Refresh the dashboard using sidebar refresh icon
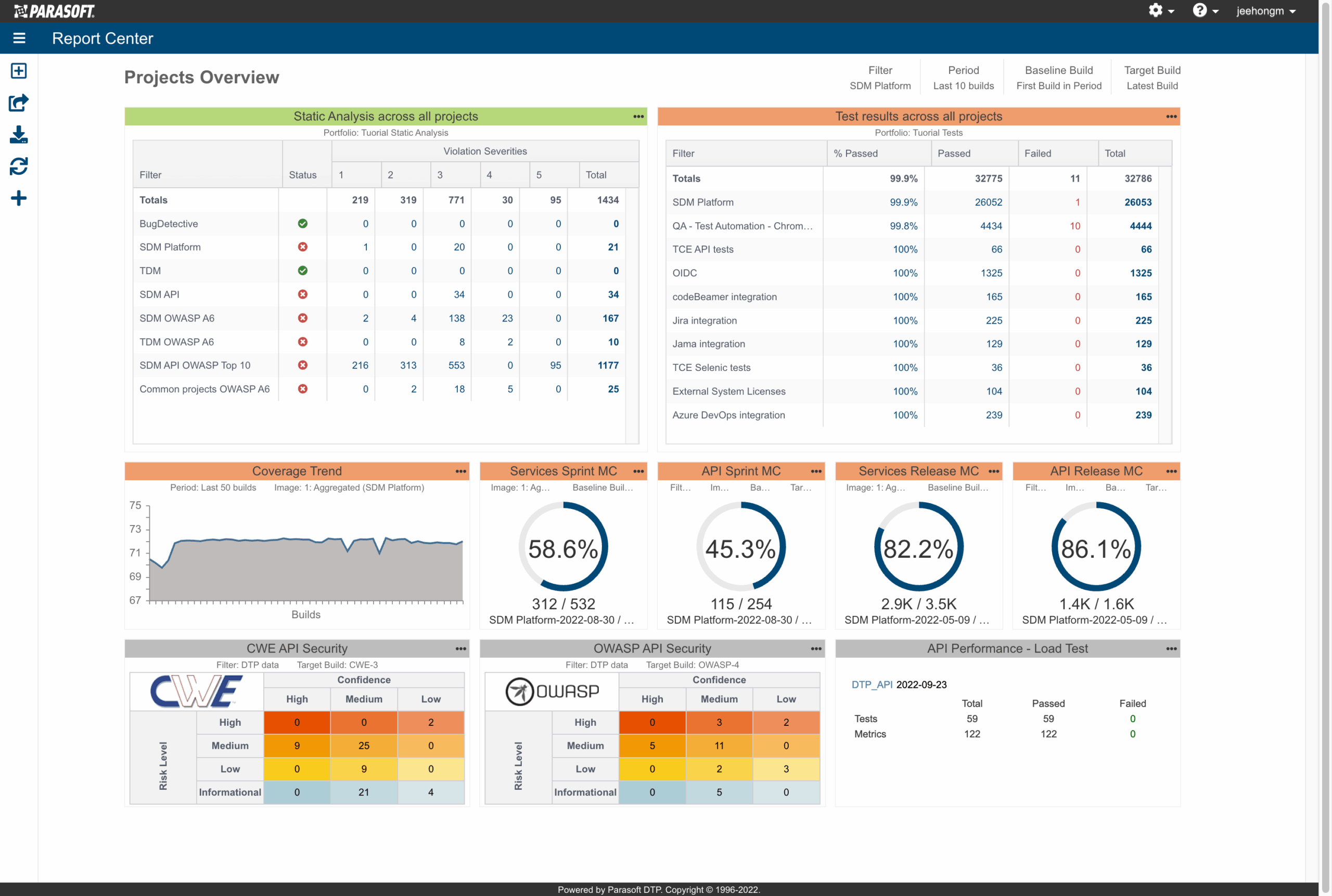Image resolution: width=1332 pixels, height=896 pixels. click(x=19, y=165)
